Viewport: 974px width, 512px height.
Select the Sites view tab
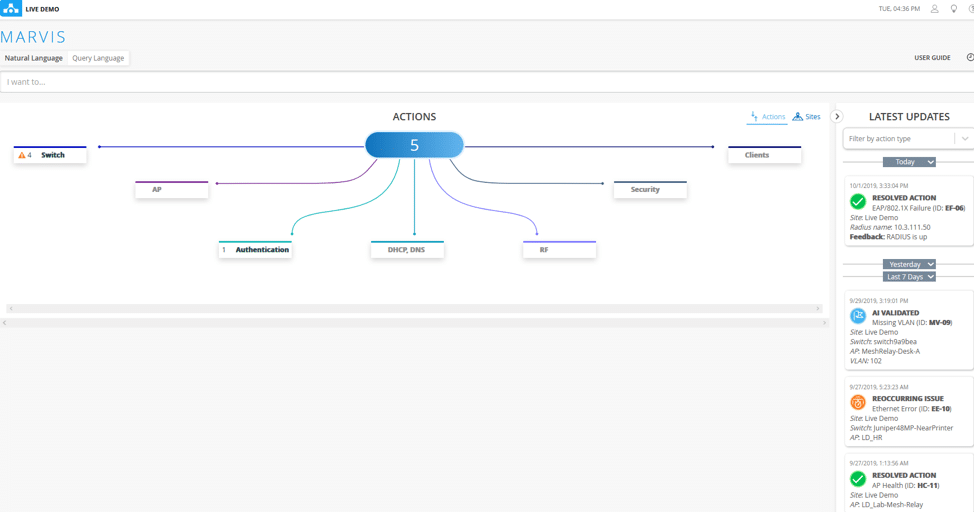click(x=807, y=117)
